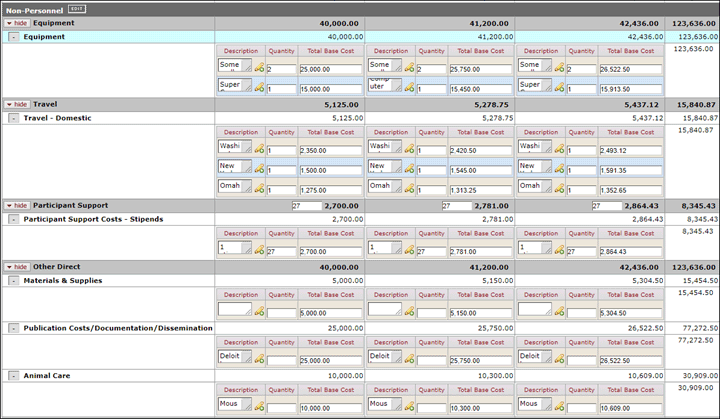Hide the Participant Support category section
Screen dimensions: 720x419
click(17, 205)
